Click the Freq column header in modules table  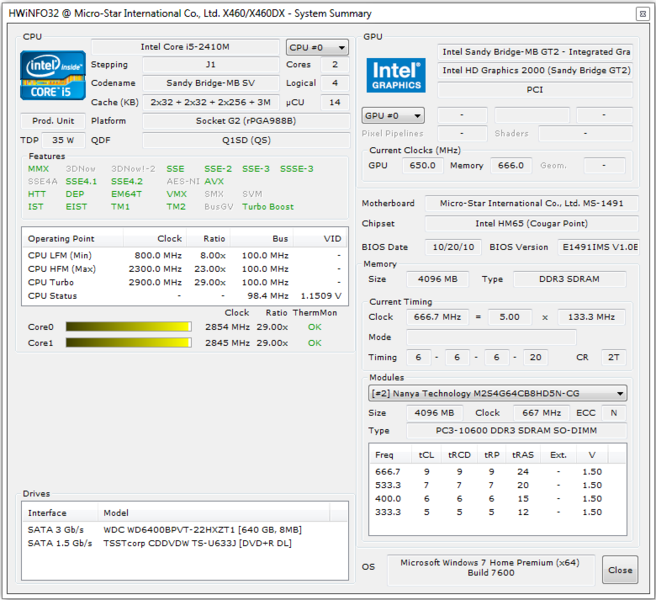pyautogui.click(x=391, y=455)
